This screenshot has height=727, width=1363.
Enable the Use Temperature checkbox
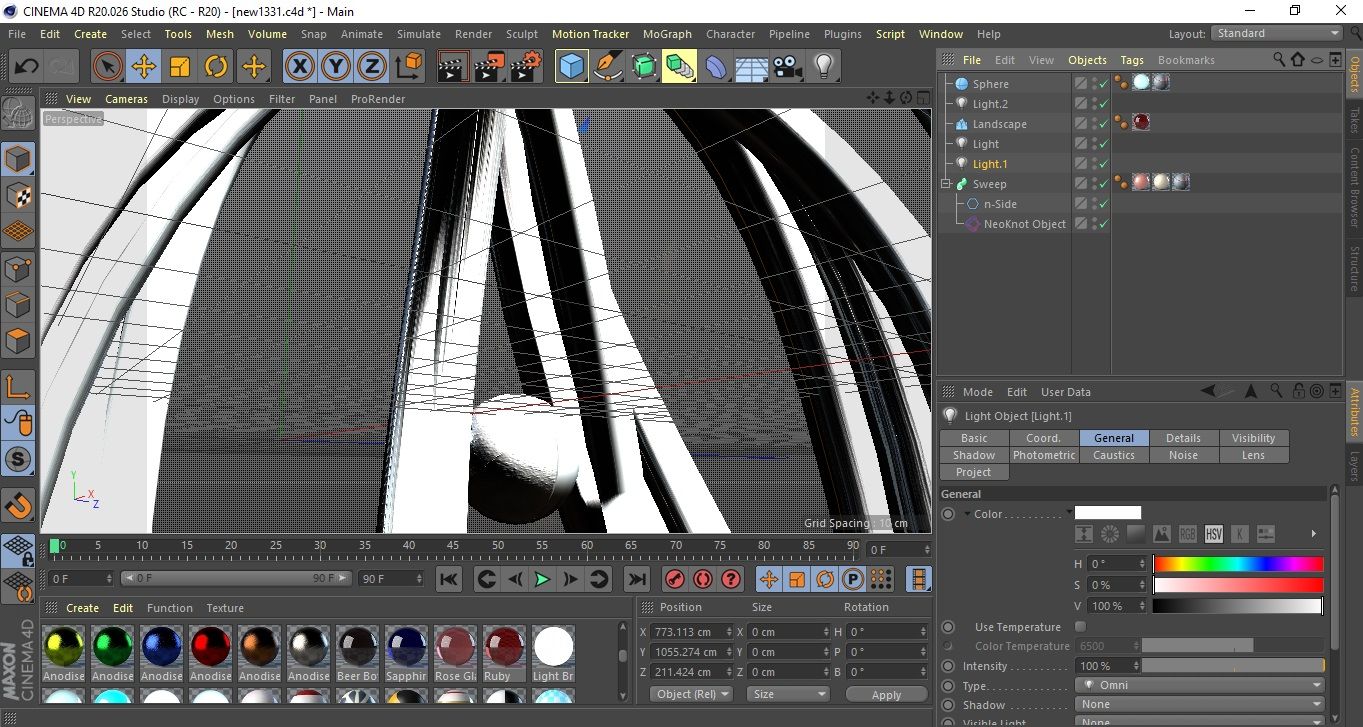pos(1080,627)
